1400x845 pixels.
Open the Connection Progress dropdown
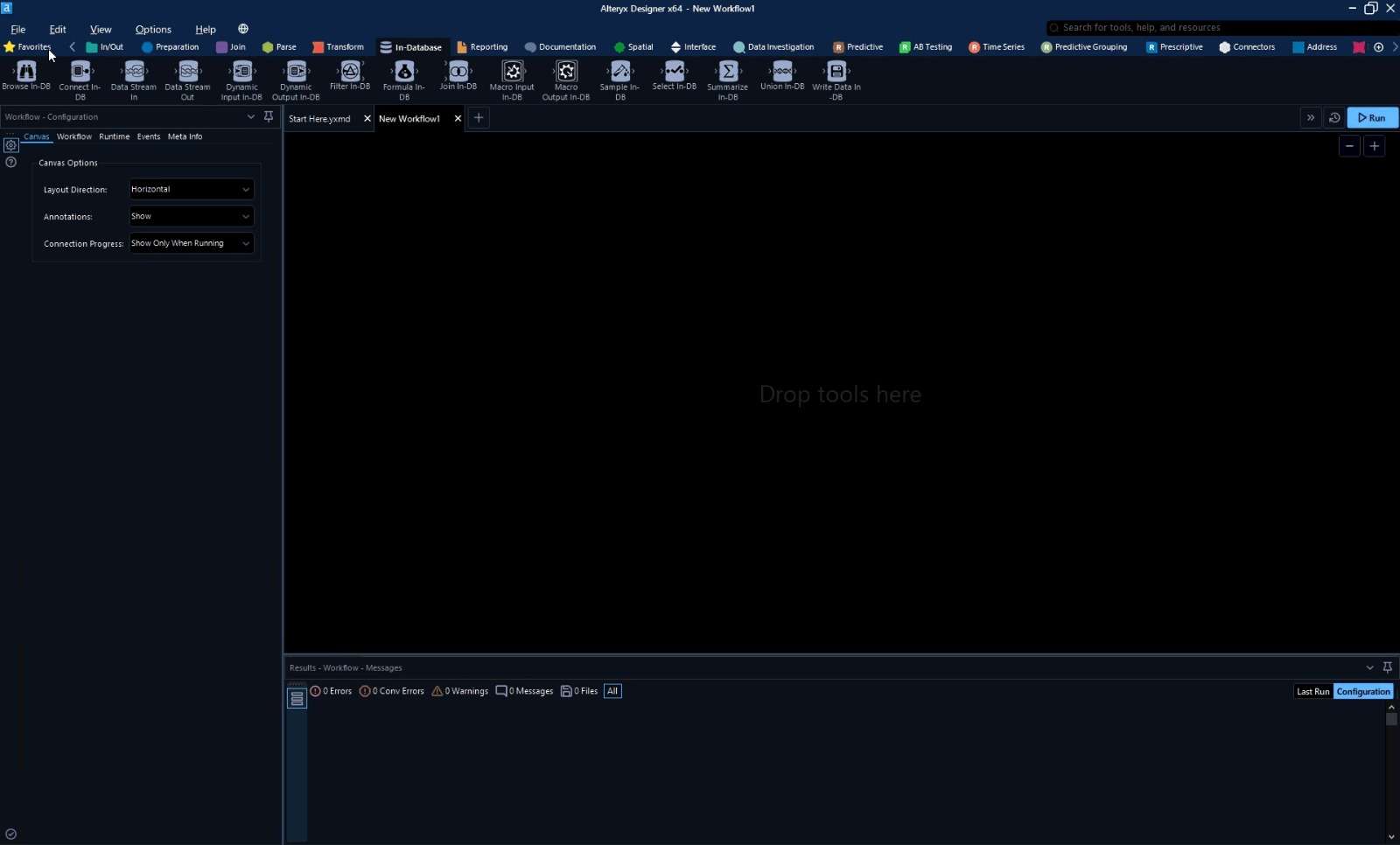coord(192,244)
